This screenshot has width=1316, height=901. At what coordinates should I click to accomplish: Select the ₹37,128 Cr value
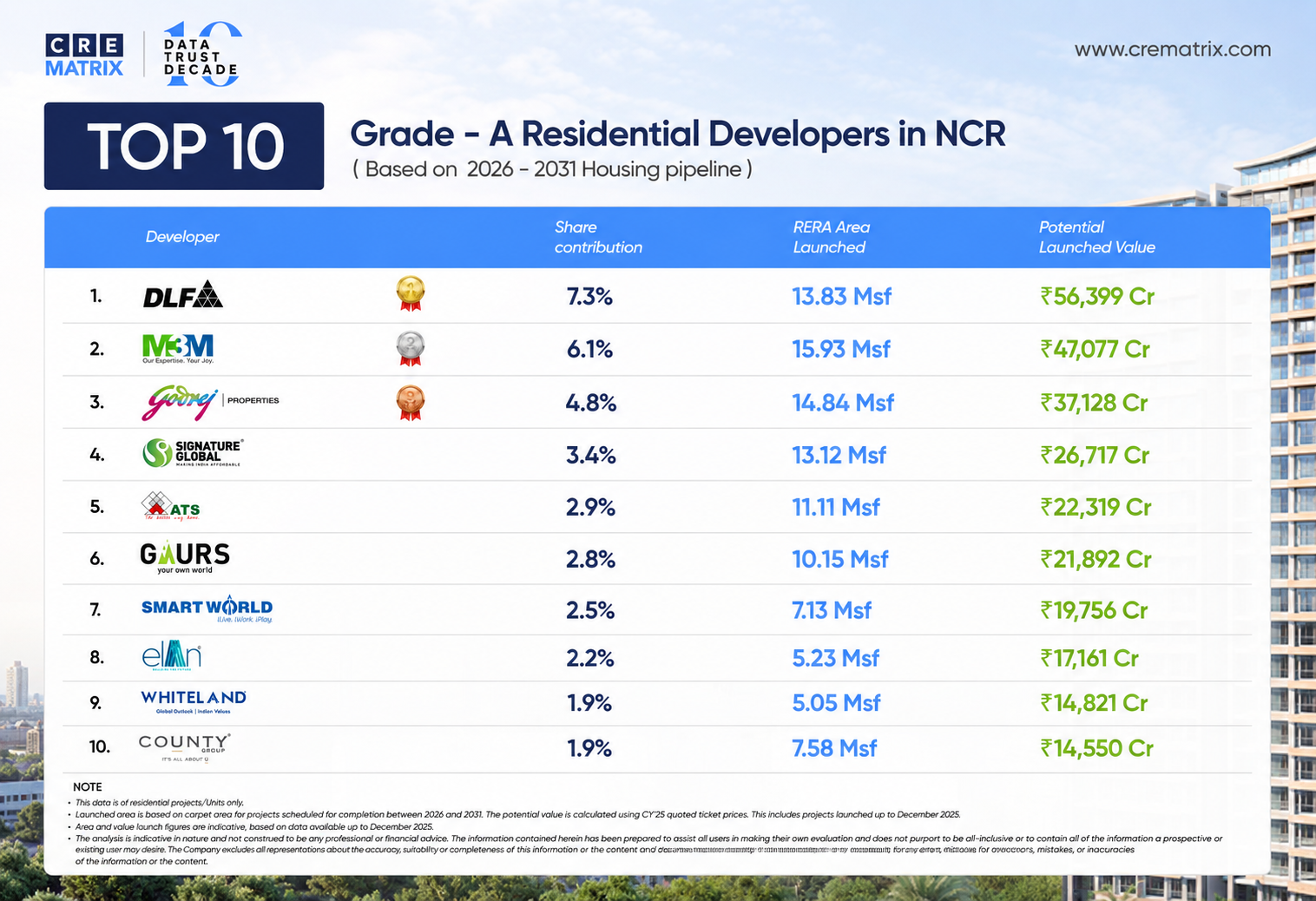1094,403
